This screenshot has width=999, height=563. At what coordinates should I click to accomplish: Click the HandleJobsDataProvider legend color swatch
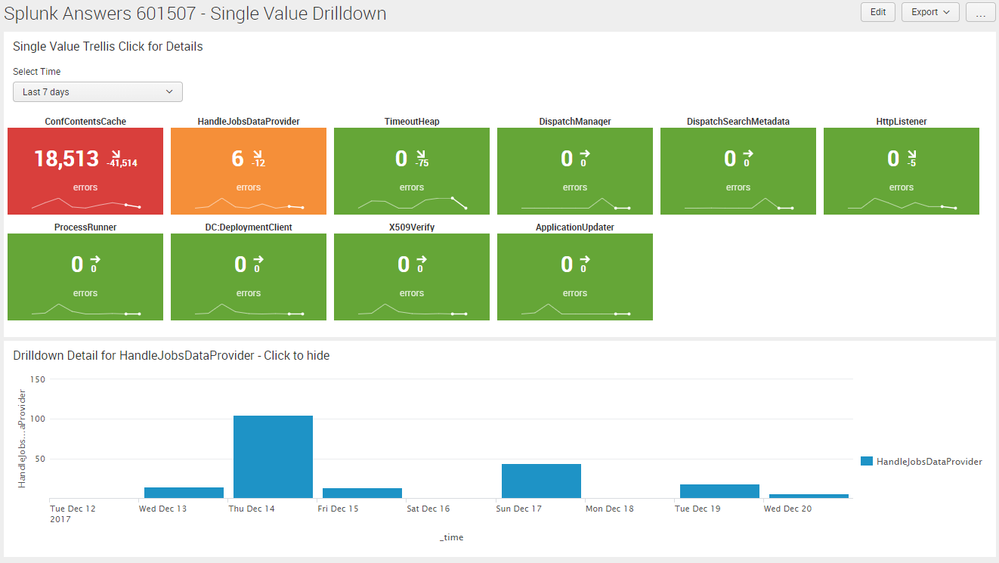click(866, 461)
